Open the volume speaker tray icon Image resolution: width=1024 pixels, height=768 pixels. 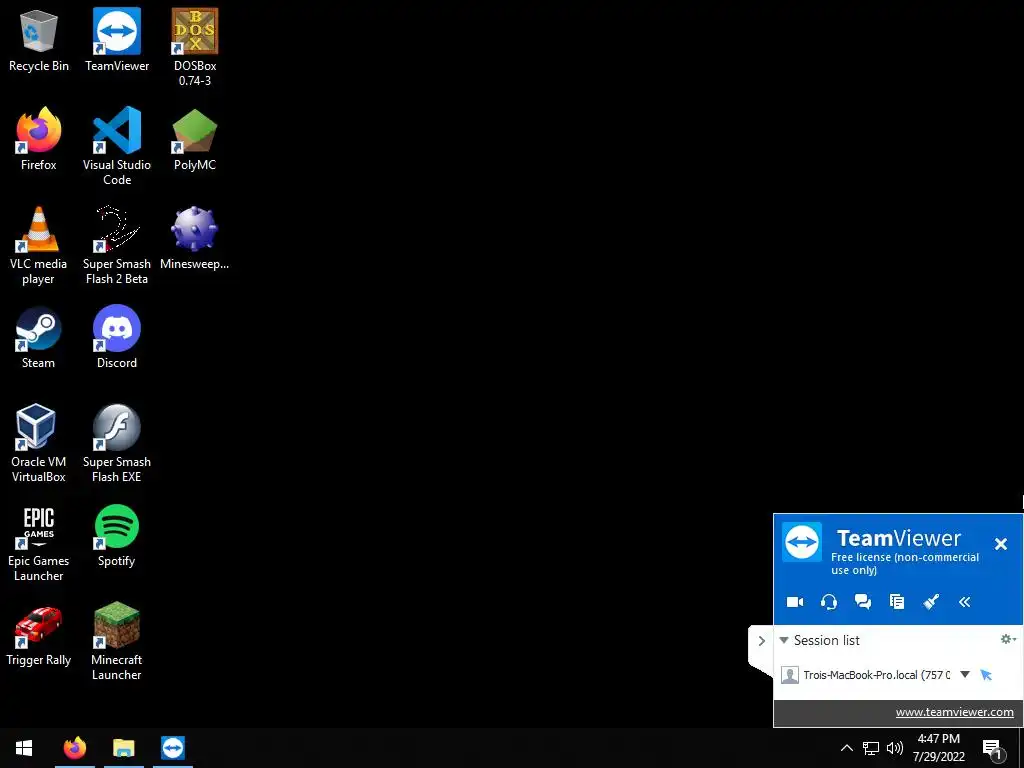click(895, 748)
